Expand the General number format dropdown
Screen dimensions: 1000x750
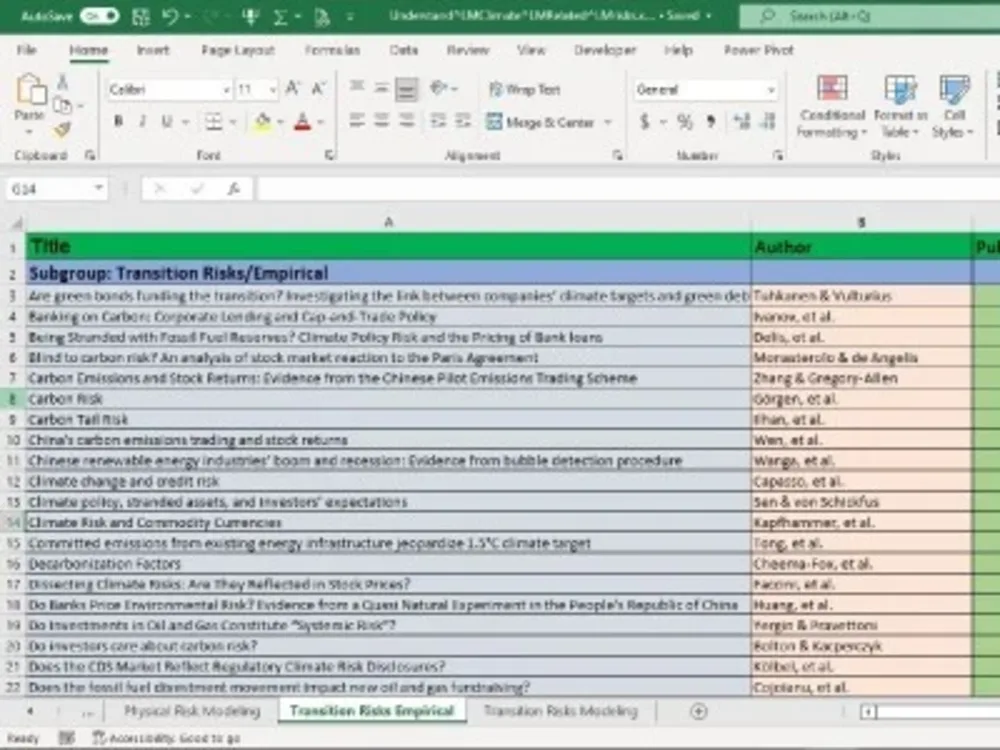coord(770,90)
